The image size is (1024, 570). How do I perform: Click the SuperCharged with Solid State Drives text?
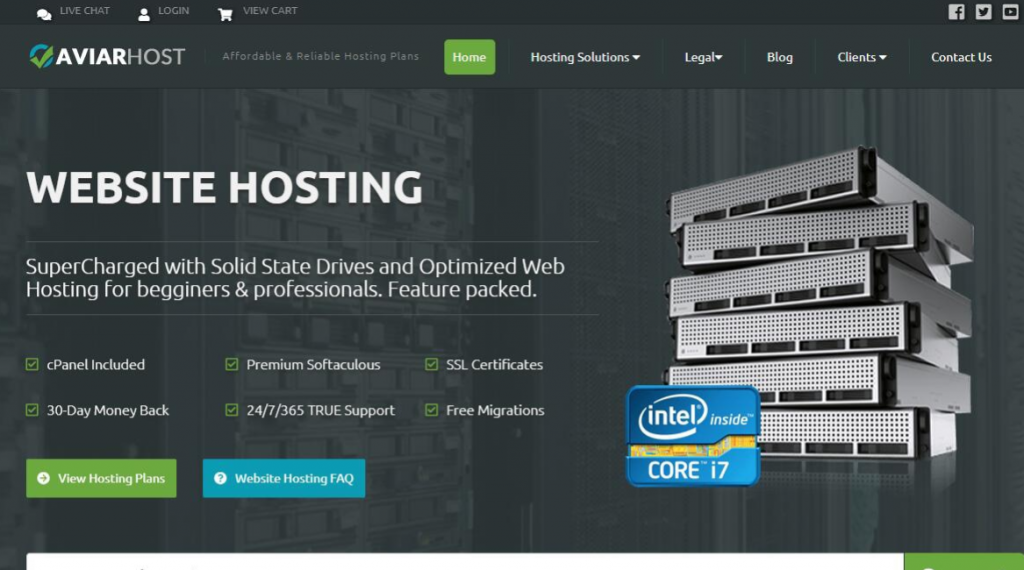pyautogui.click(x=295, y=277)
